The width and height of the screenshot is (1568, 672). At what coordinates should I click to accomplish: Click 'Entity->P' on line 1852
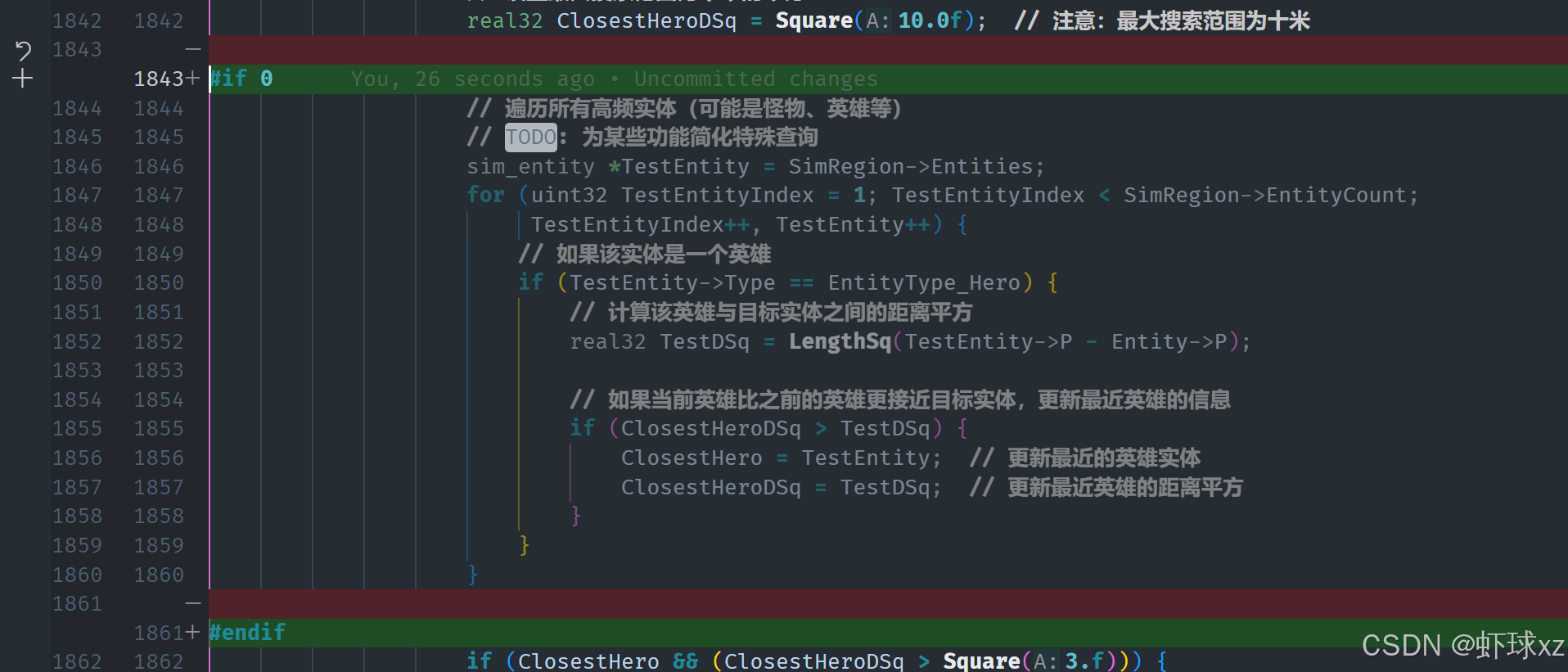point(1169,341)
